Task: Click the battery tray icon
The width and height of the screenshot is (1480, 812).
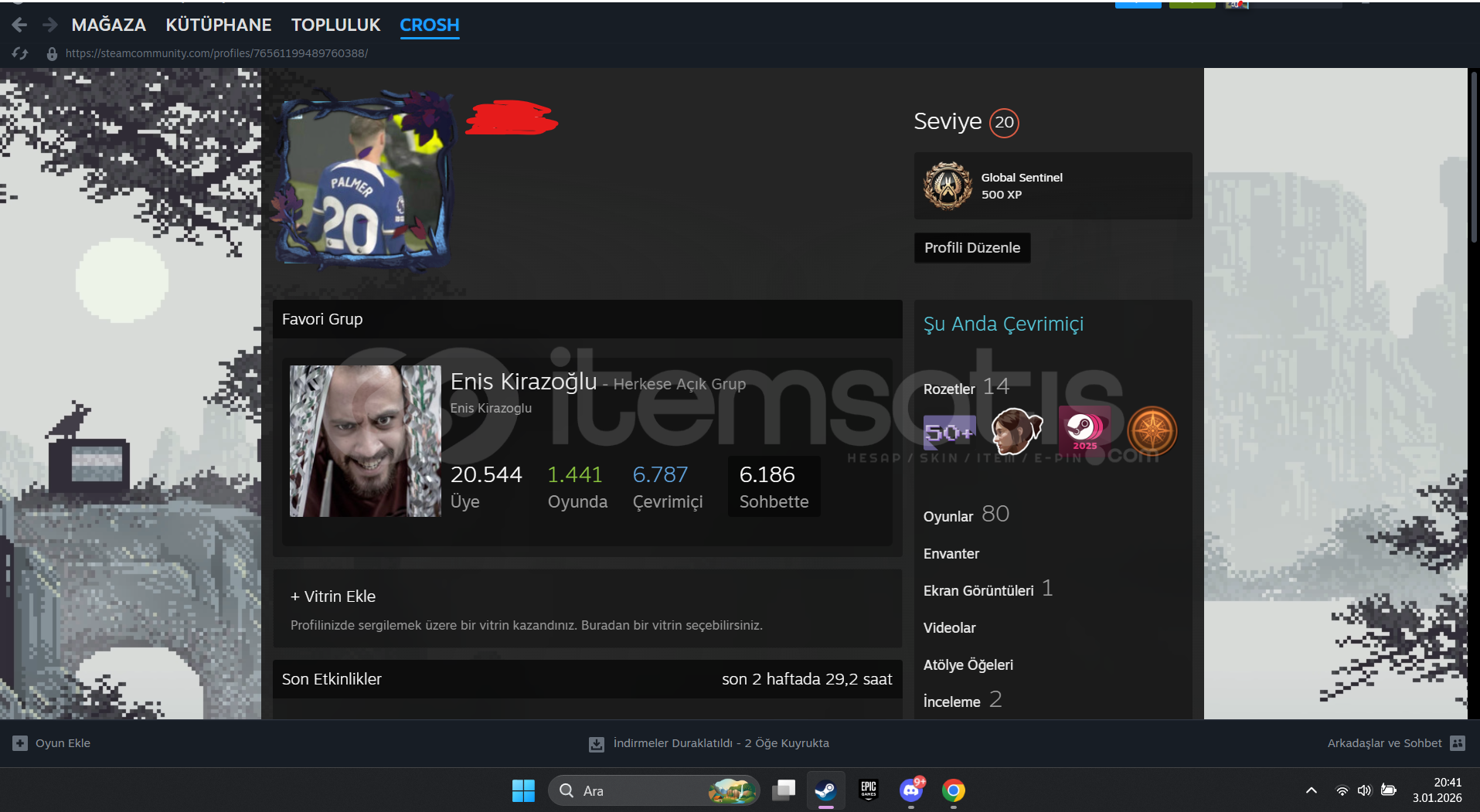Action: coord(1389,790)
